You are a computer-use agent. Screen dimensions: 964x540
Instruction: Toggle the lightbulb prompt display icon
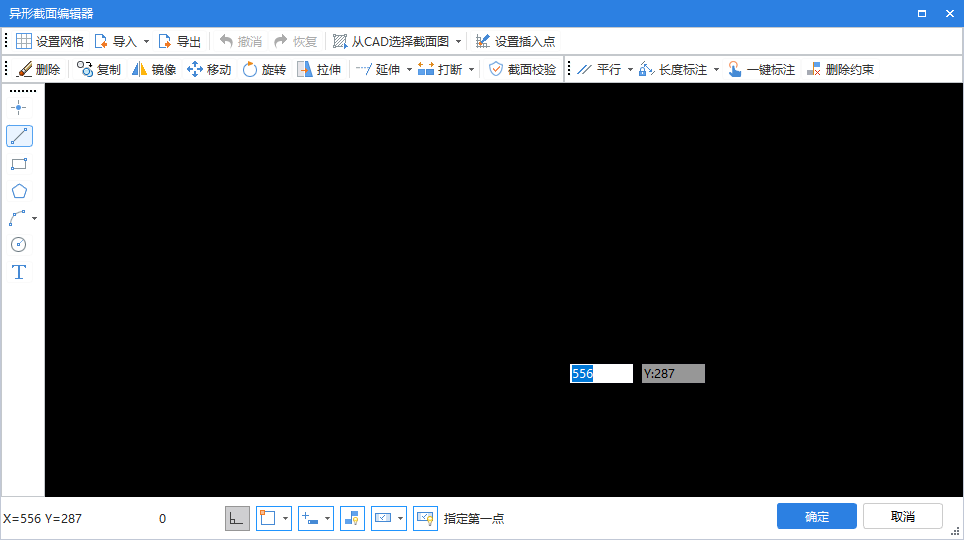click(x=425, y=518)
